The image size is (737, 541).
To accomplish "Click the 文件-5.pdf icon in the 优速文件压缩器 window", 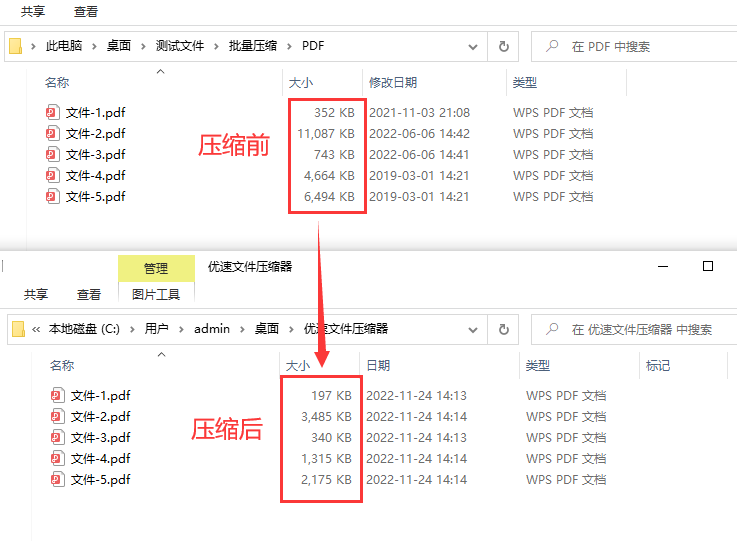I will tap(58, 479).
